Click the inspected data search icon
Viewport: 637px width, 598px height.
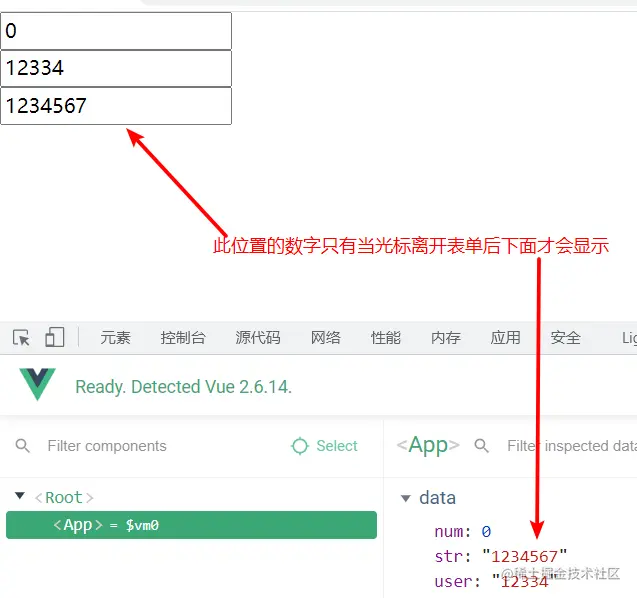click(x=481, y=446)
